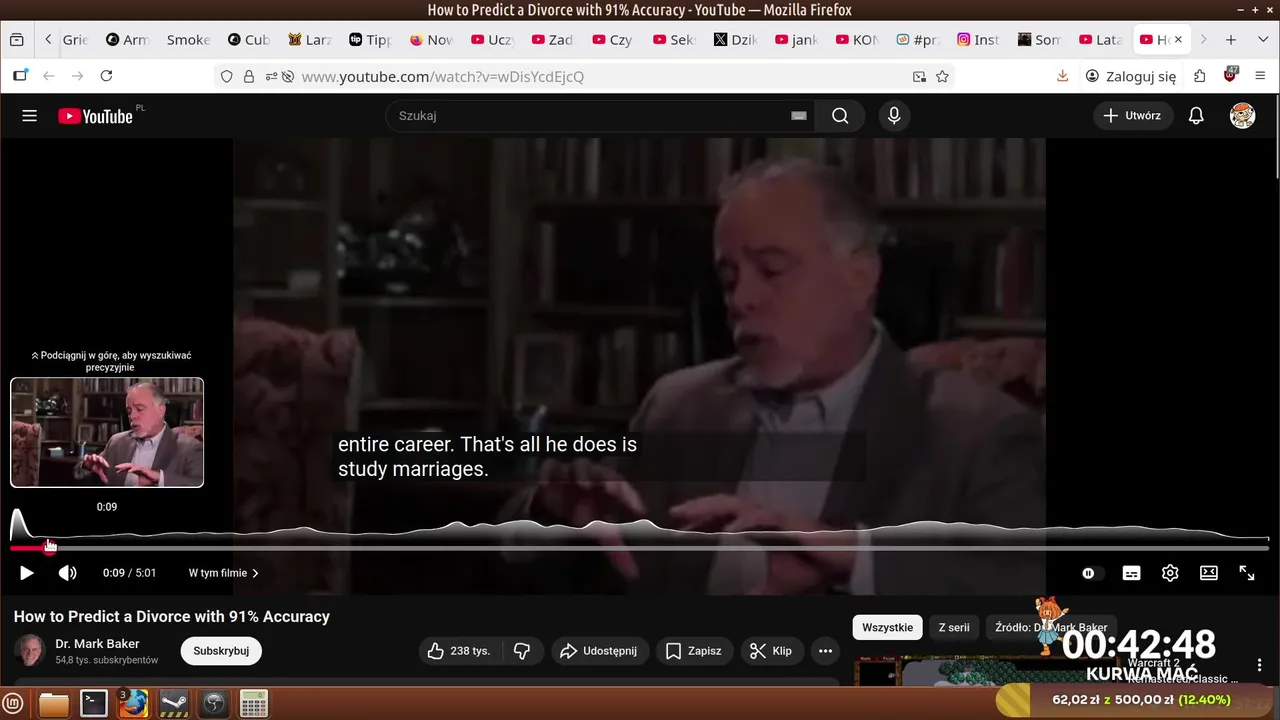Select the 'Wszystkie' filter chip
Screen dimensions: 1280x720
(x=887, y=627)
